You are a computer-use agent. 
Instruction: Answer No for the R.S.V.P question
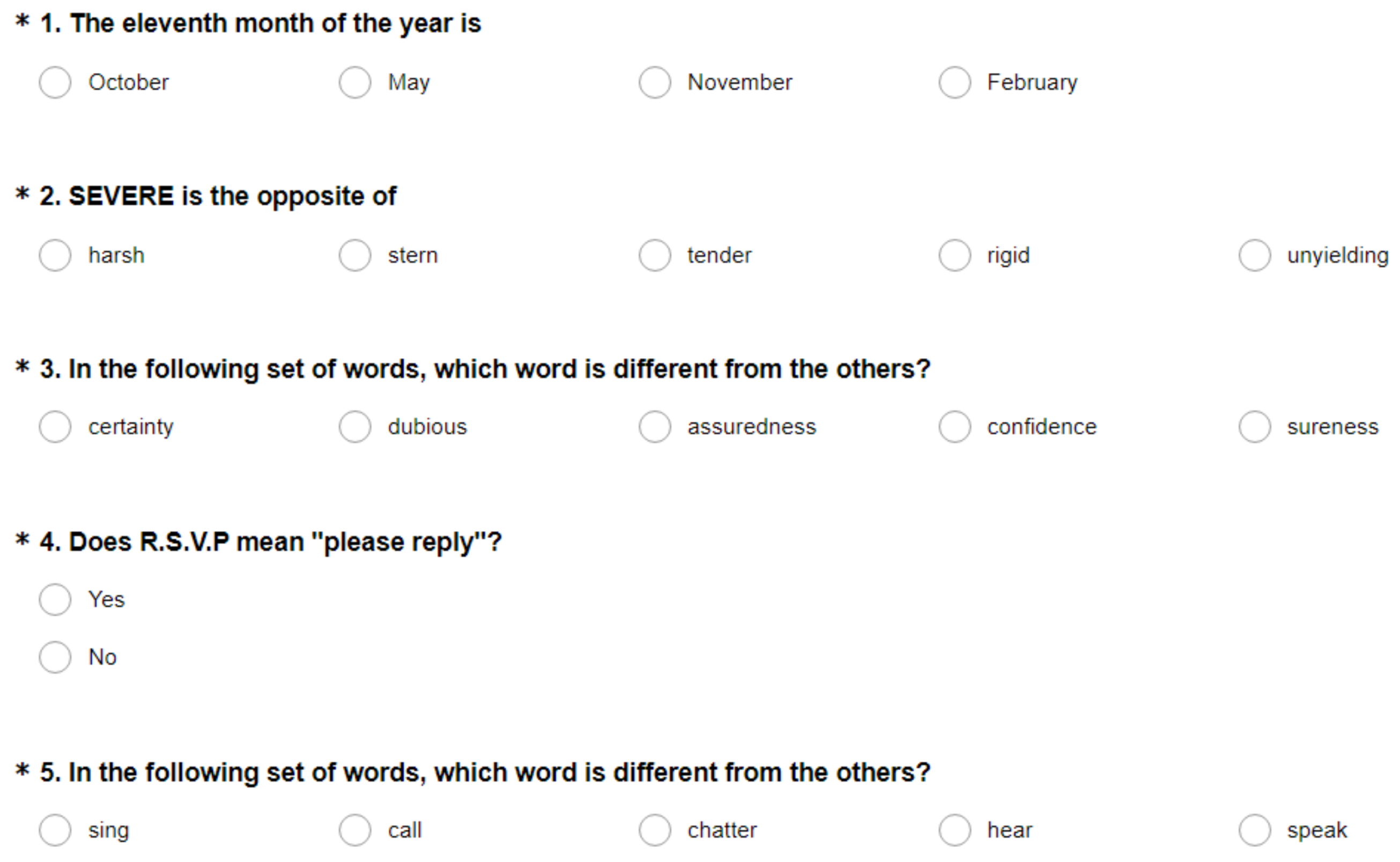55,657
